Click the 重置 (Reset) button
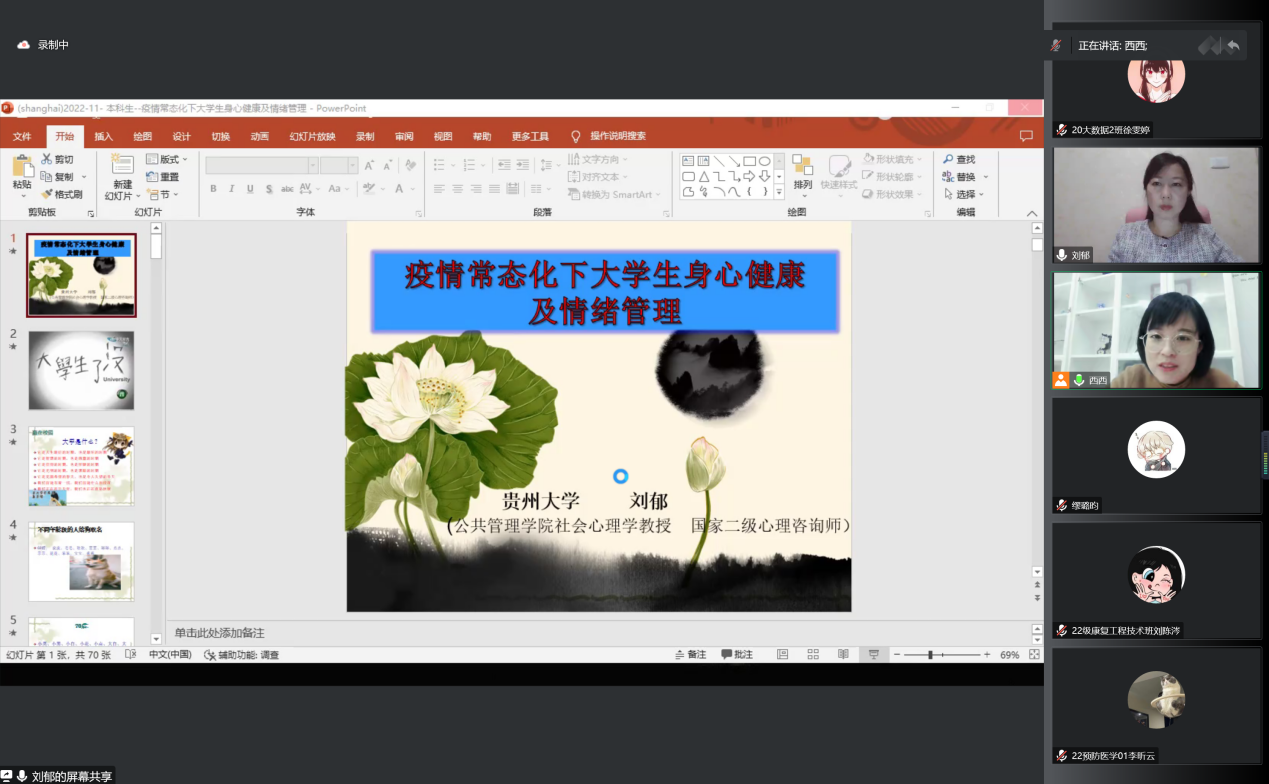1269x784 pixels. coord(164,177)
